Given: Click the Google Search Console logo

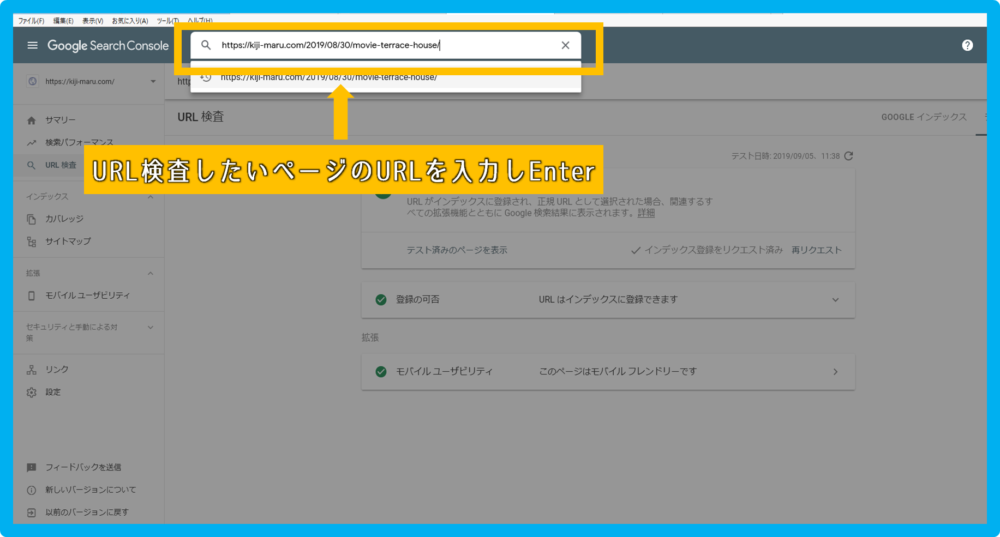Looking at the screenshot, I should click(108, 46).
